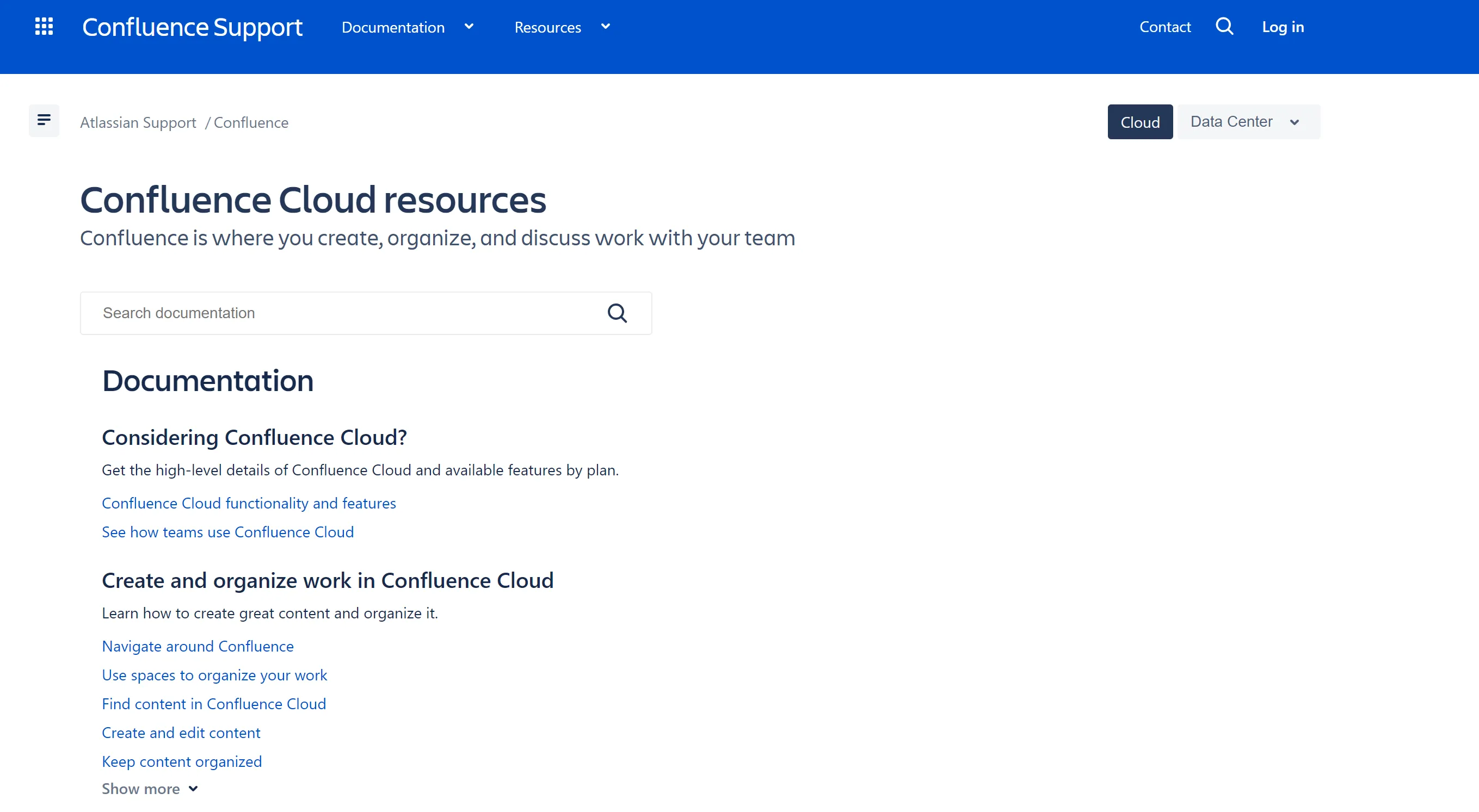Open the Confluence breadcrumb link
This screenshot has width=1479, height=812.
[x=251, y=122]
